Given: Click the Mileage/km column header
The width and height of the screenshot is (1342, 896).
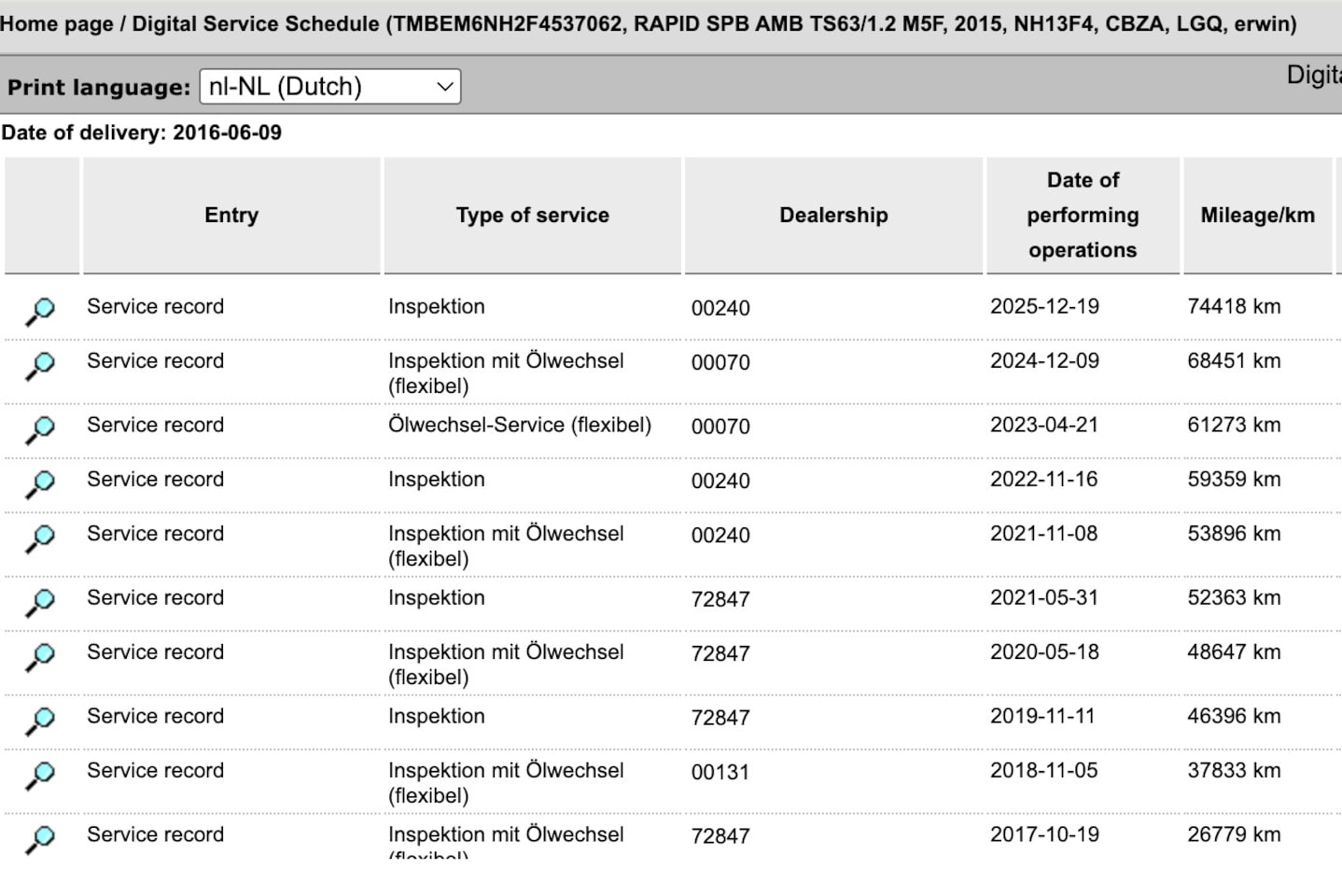Looking at the screenshot, I should click(x=1257, y=216).
